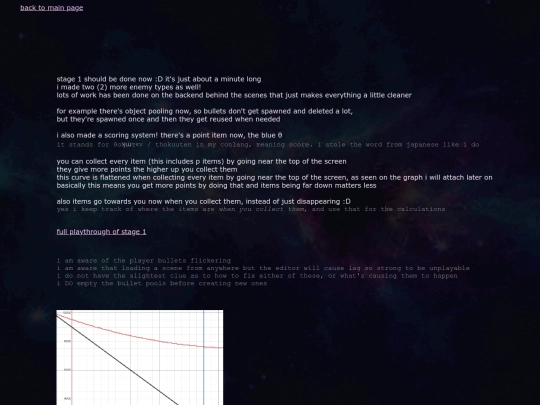540x405 pixels.
Task: Click the line "this curve is flattened when collecting"
Action: [274, 177]
